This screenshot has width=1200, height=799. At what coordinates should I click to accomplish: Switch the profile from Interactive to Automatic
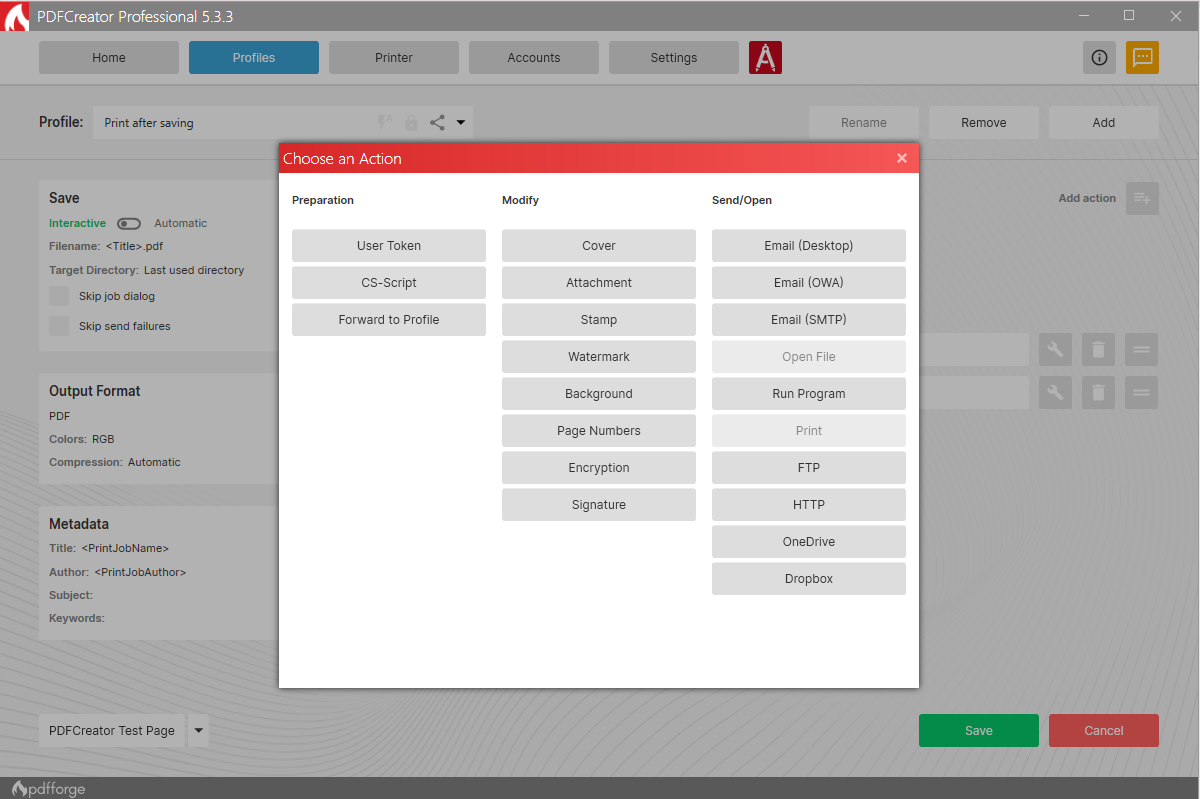129,223
